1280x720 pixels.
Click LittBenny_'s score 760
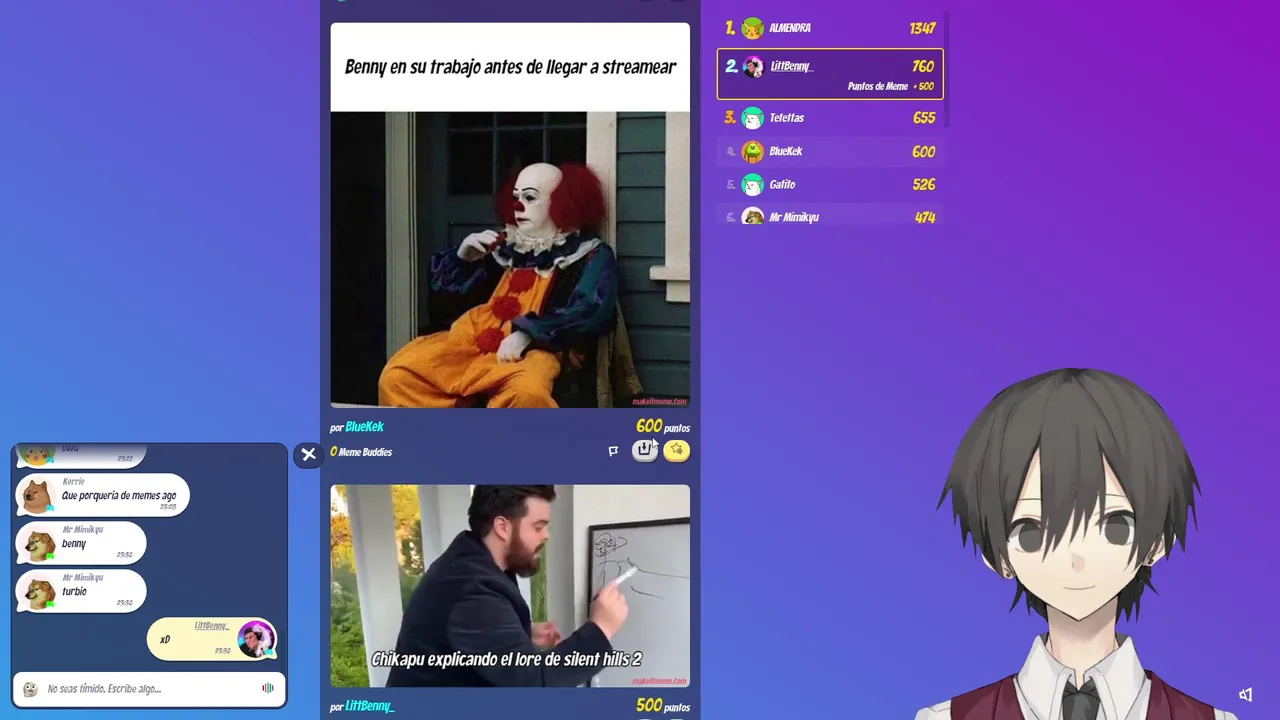pyautogui.click(x=923, y=67)
